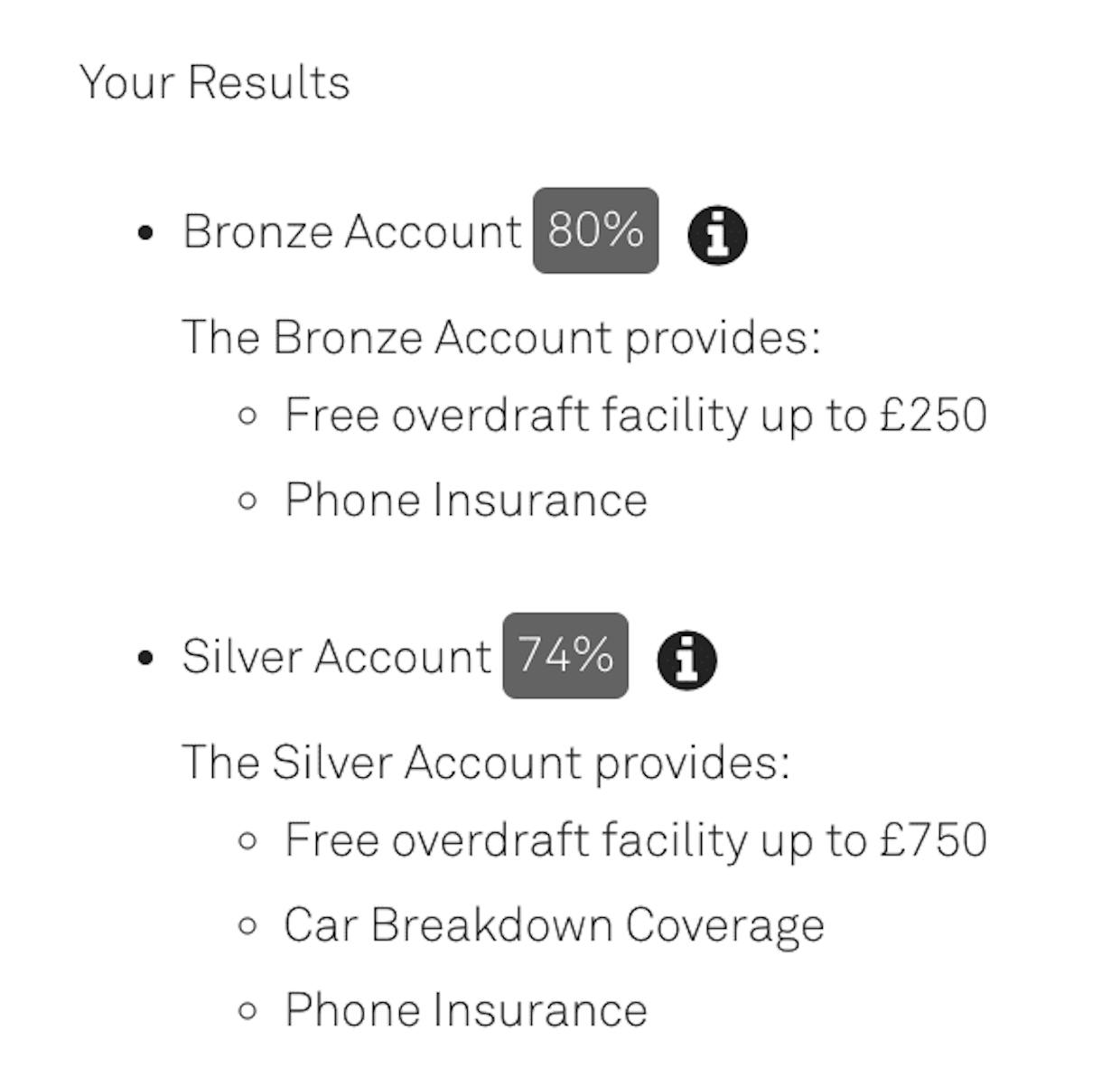
Task: Select the 80% match badge
Action: 595,230
